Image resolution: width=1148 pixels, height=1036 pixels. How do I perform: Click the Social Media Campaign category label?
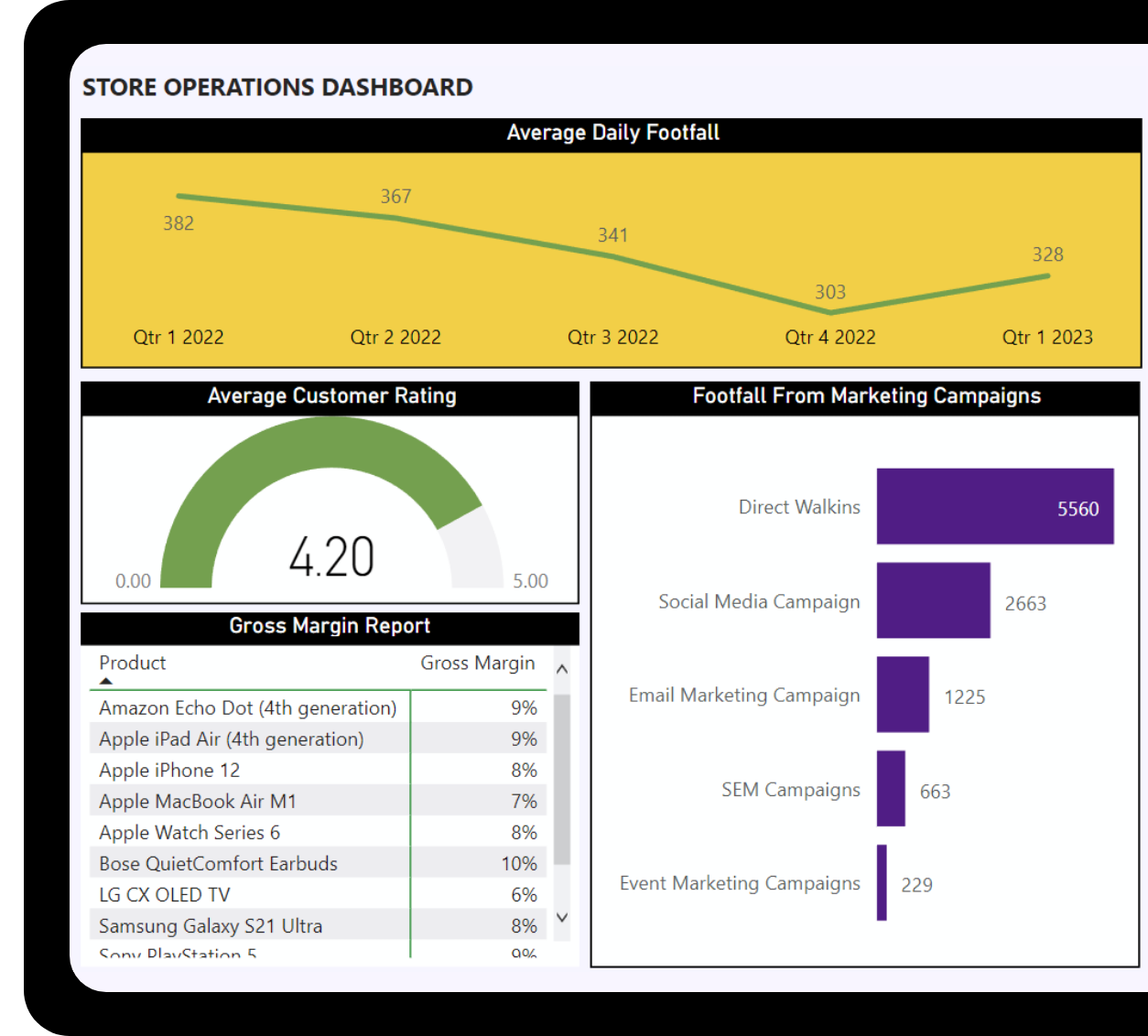(x=759, y=601)
